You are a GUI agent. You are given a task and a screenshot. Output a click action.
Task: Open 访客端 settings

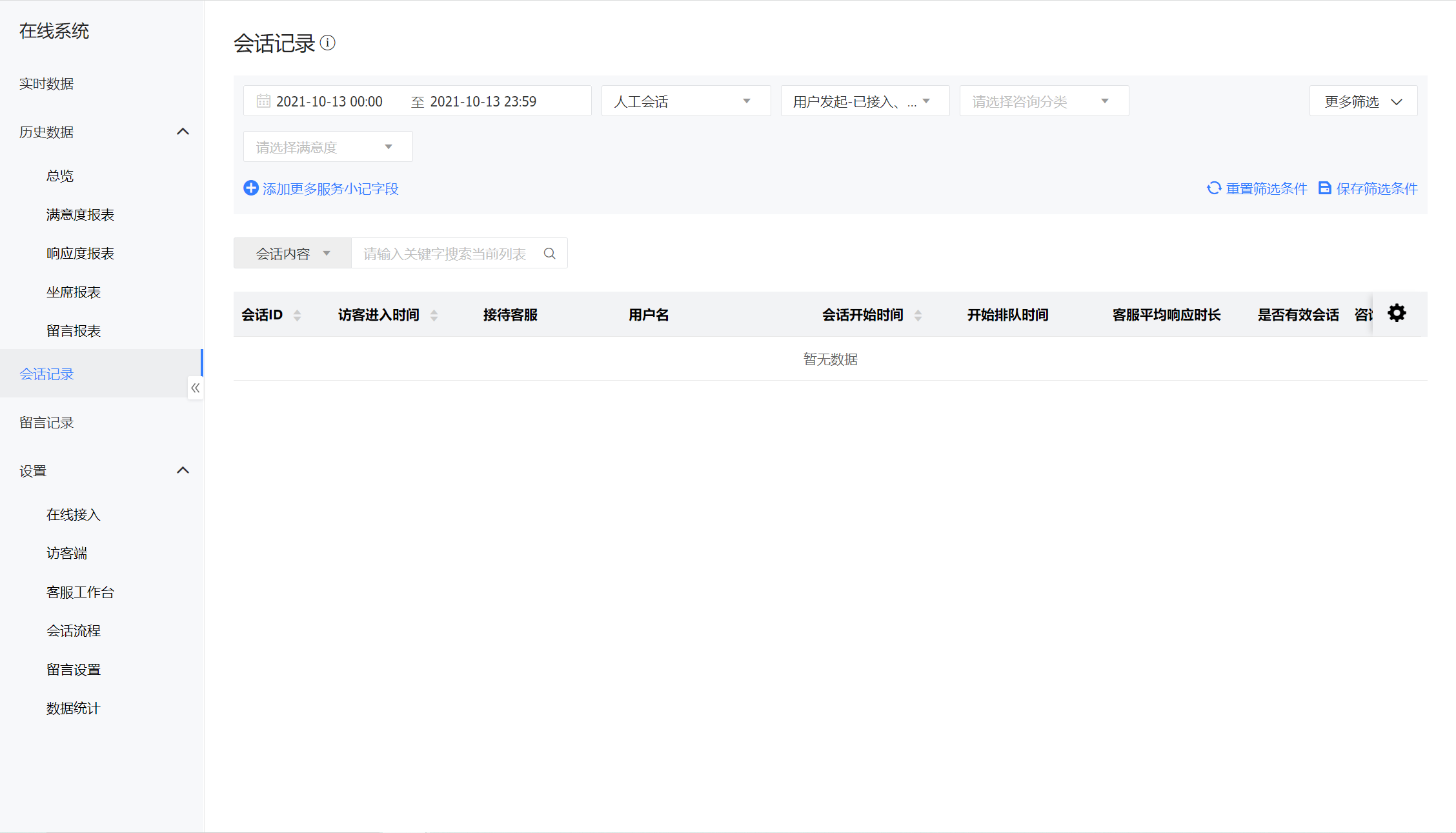66,553
